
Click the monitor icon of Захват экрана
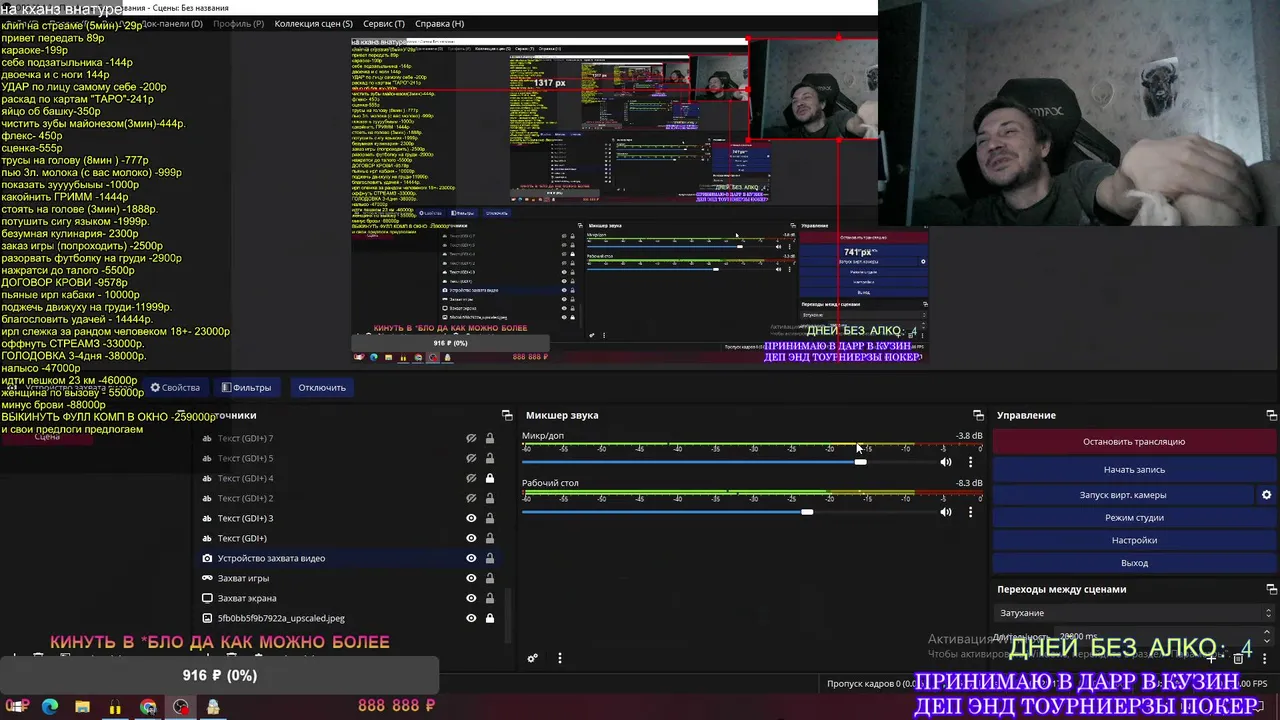tap(207, 598)
